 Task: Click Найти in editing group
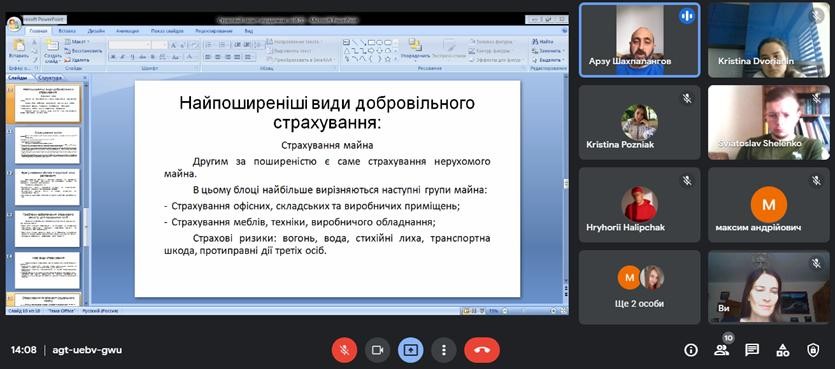tap(543, 42)
